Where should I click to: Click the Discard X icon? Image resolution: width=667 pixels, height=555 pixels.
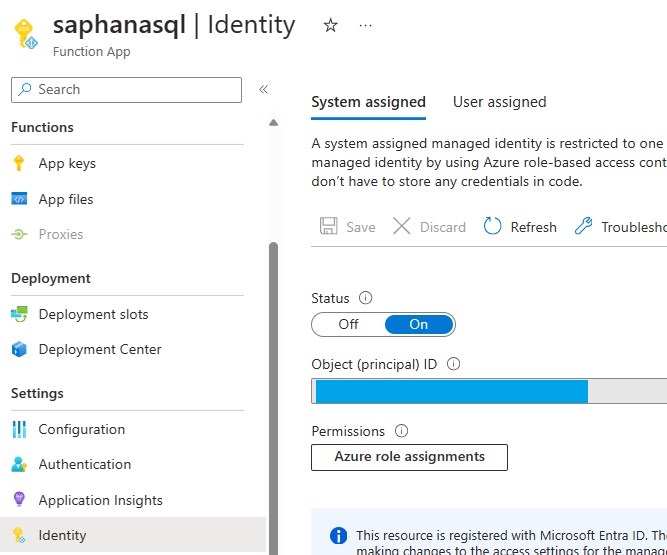(x=402, y=226)
